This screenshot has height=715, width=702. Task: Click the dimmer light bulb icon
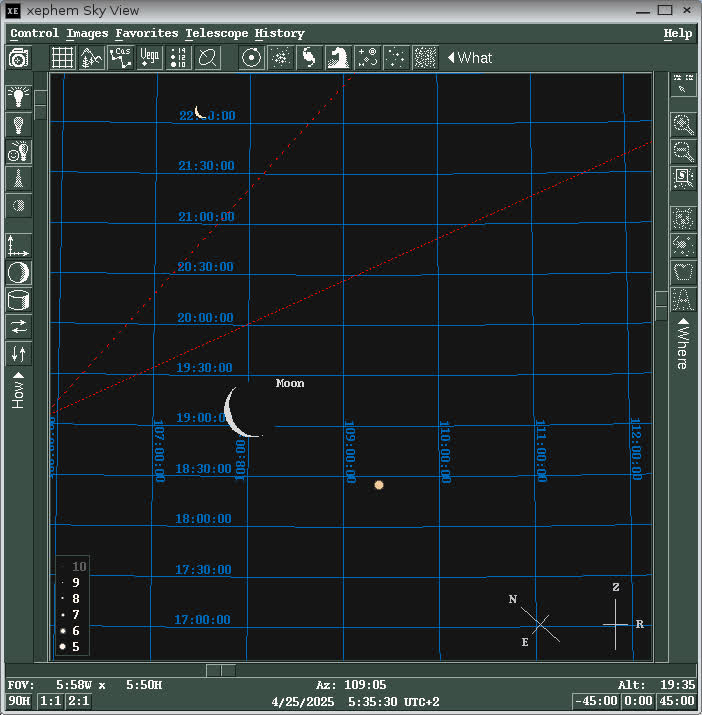coord(18,125)
